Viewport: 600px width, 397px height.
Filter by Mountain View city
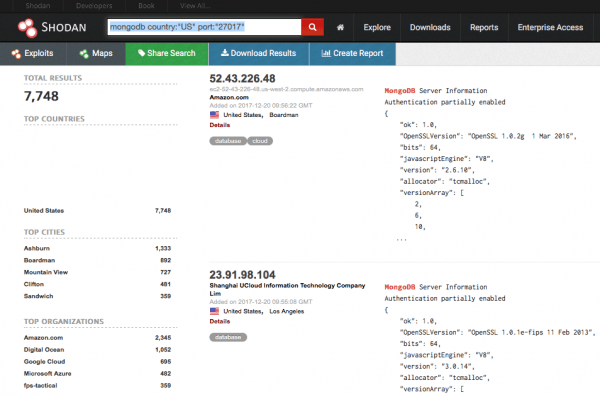tap(46, 272)
